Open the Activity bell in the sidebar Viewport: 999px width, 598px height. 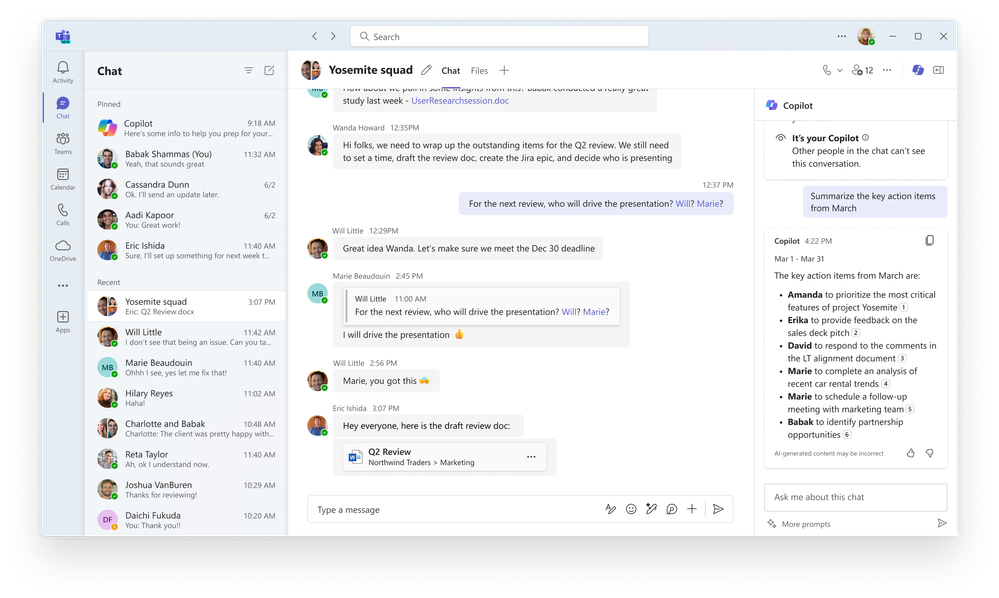(x=62, y=71)
